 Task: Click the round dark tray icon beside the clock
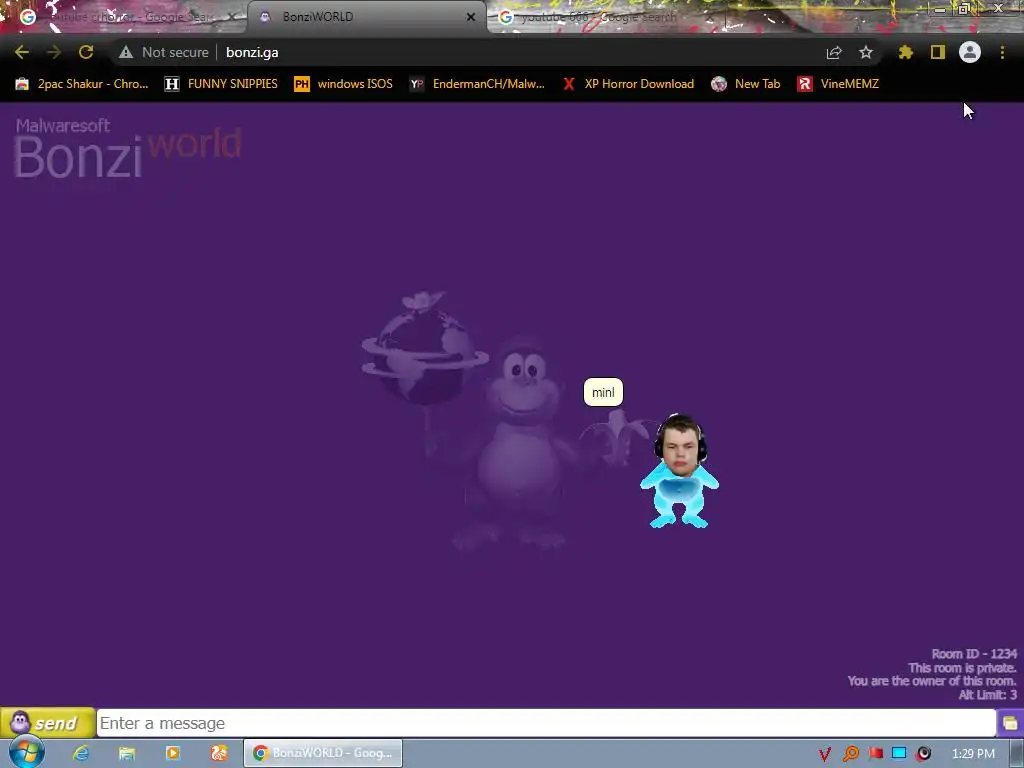point(923,754)
